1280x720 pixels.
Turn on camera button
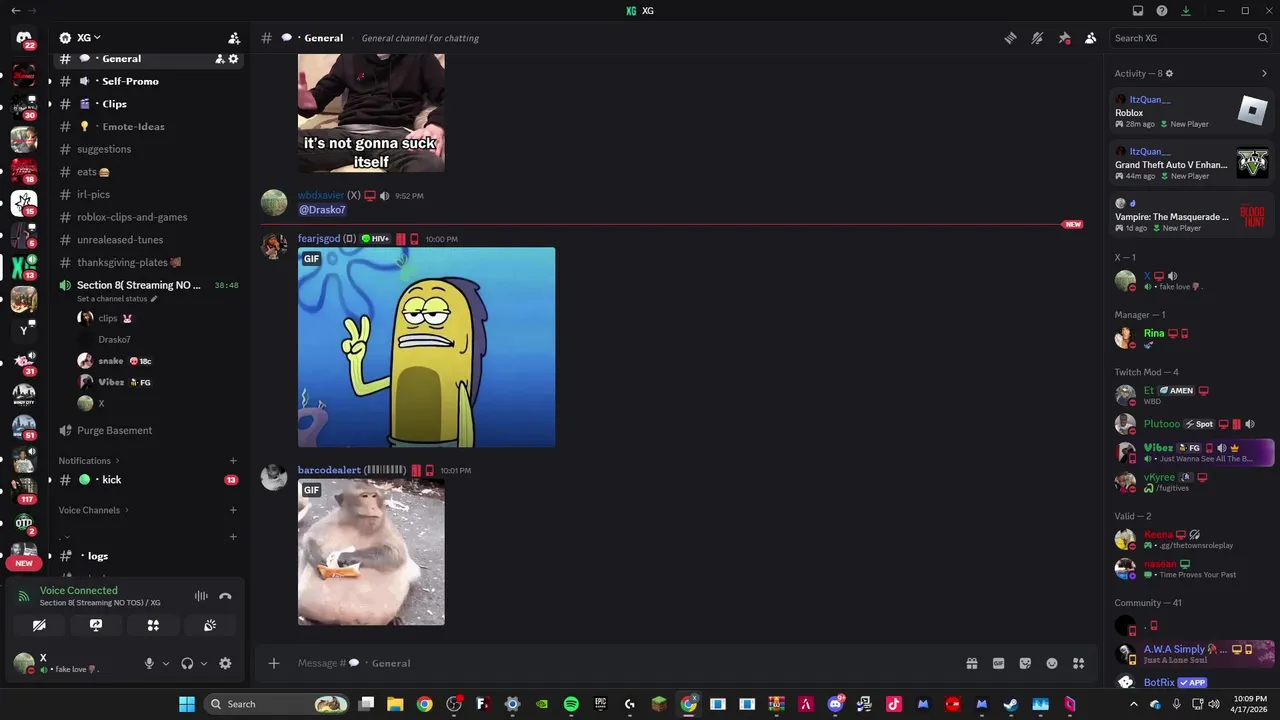39,625
